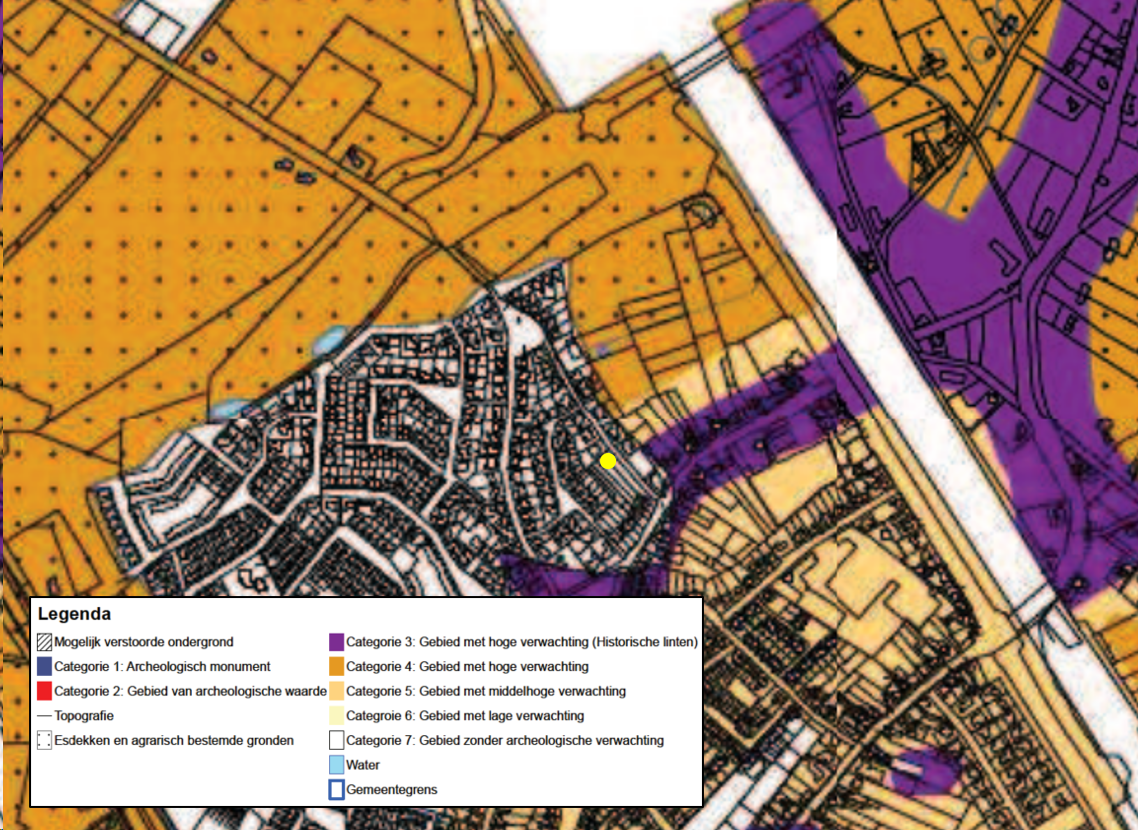Click the 'Topografie' legend label
The image size is (1138, 830).
coord(84,716)
